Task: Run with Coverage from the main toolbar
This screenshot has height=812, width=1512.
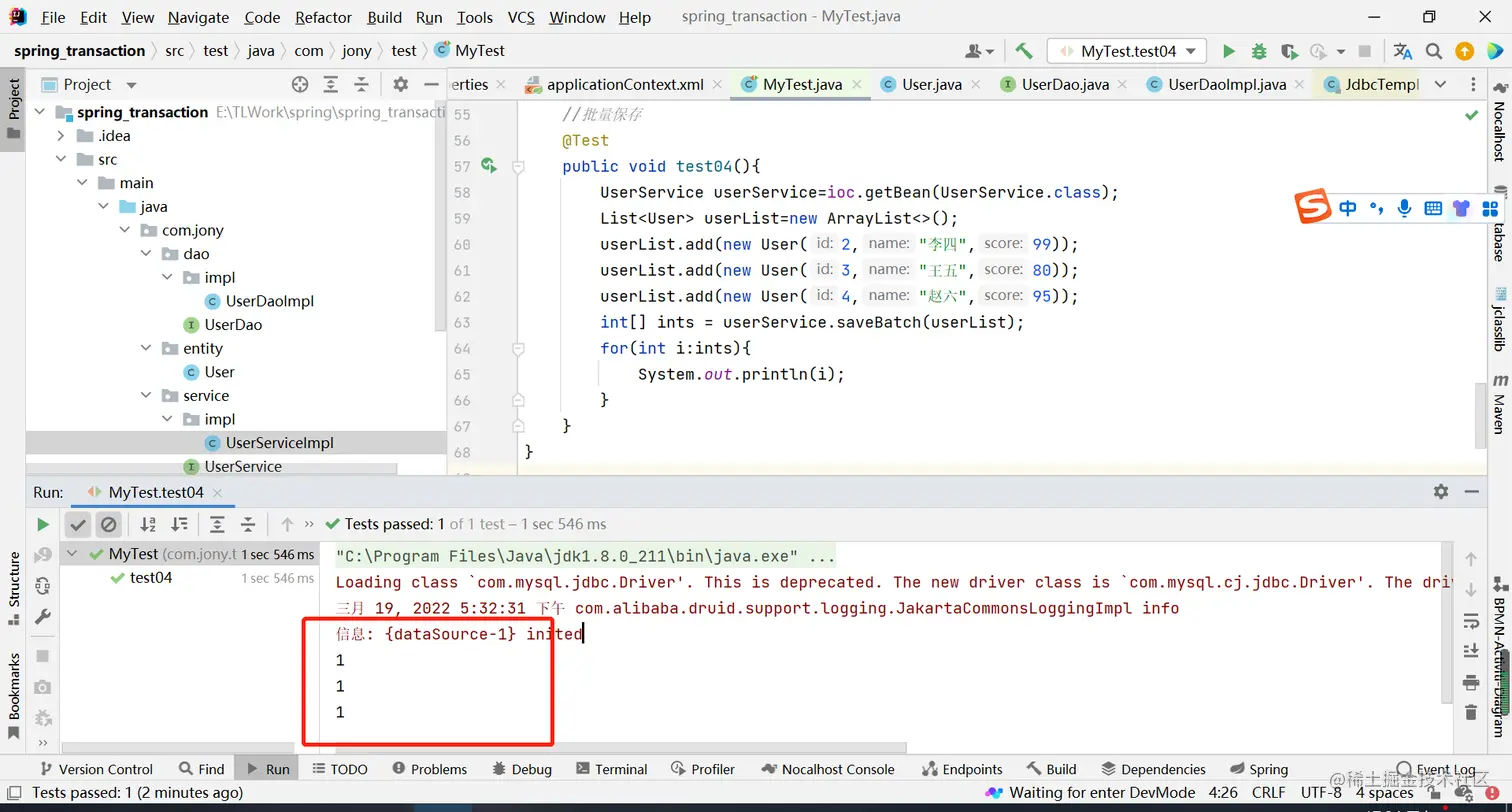Action: tap(1289, 51)
